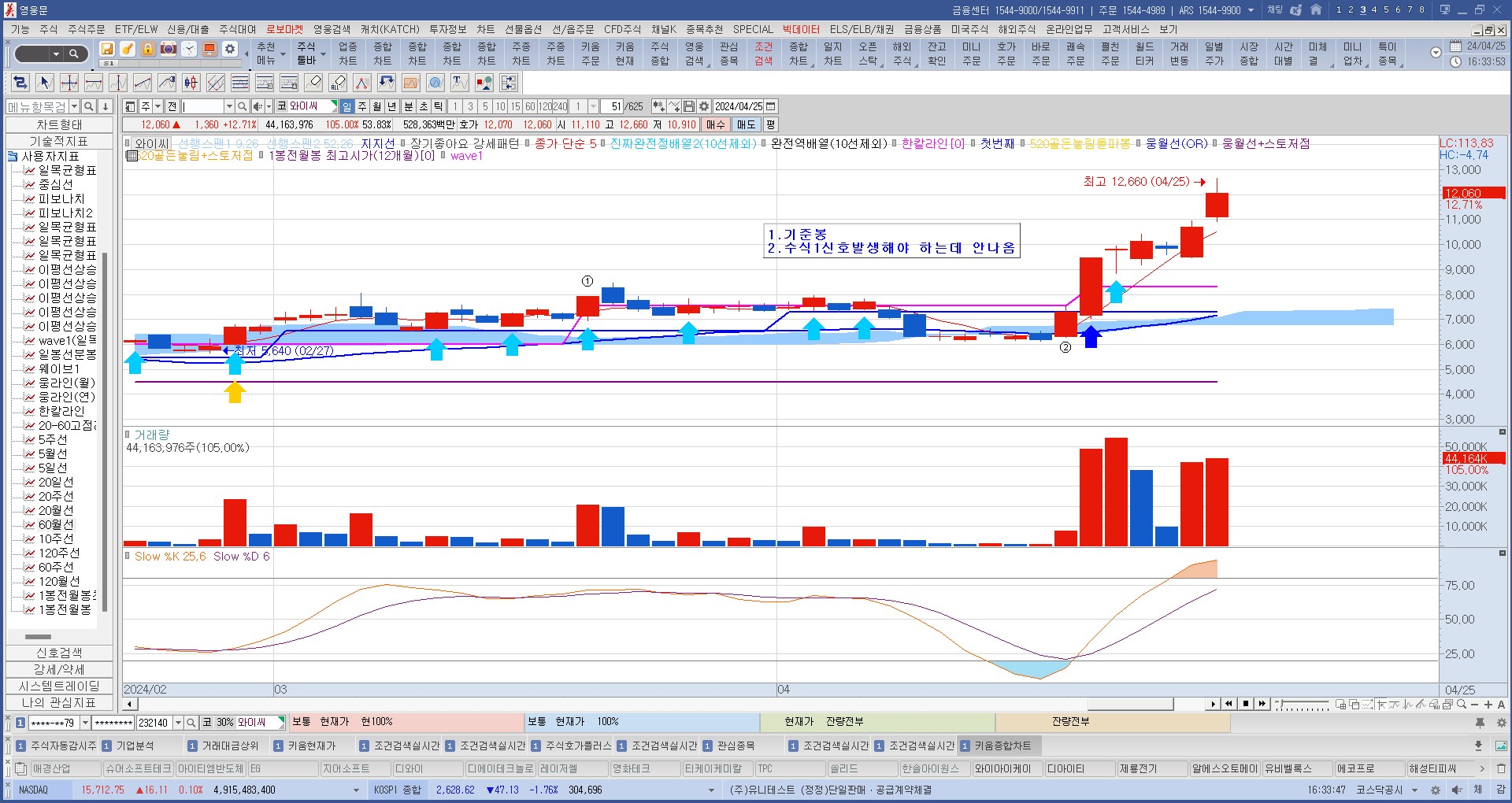Open account number 232140 dropdown
The width and height of the screenshot is (1512, 803).
[178, 723]
